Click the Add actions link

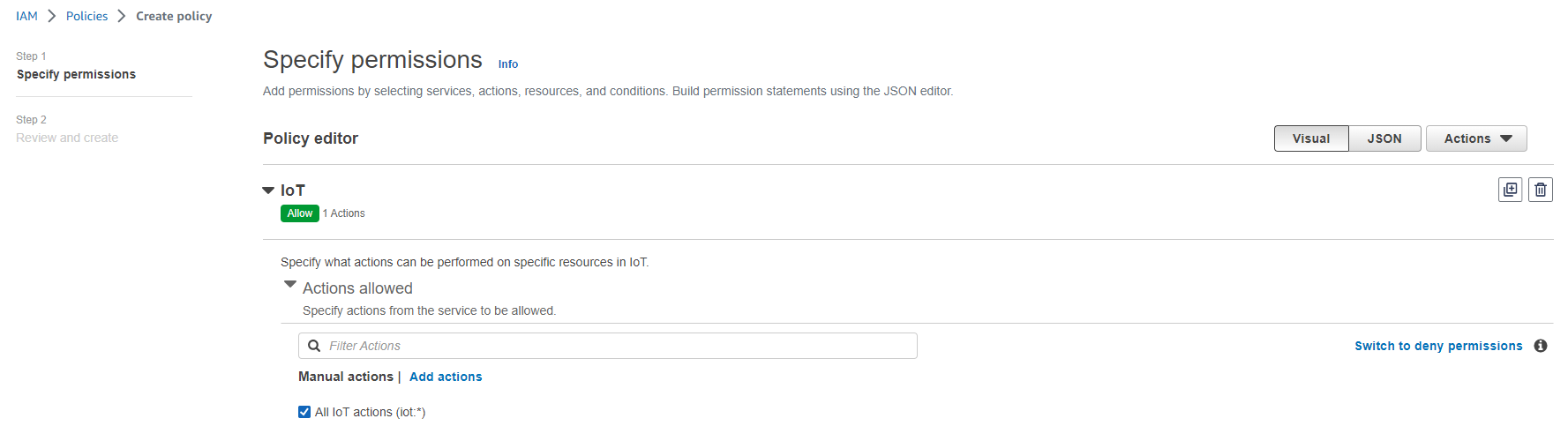click(446, 377)
